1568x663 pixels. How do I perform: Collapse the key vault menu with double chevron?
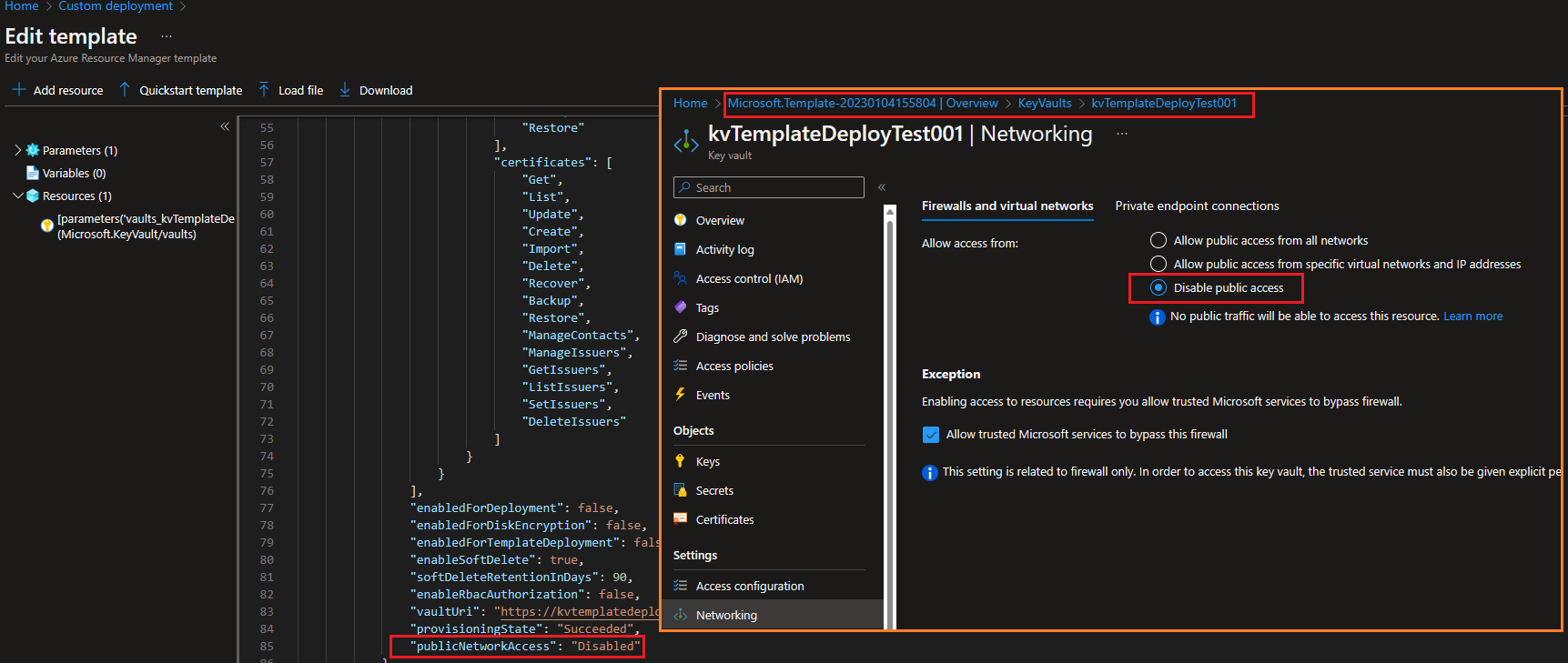pyautogui.click(x=882, y=187)
